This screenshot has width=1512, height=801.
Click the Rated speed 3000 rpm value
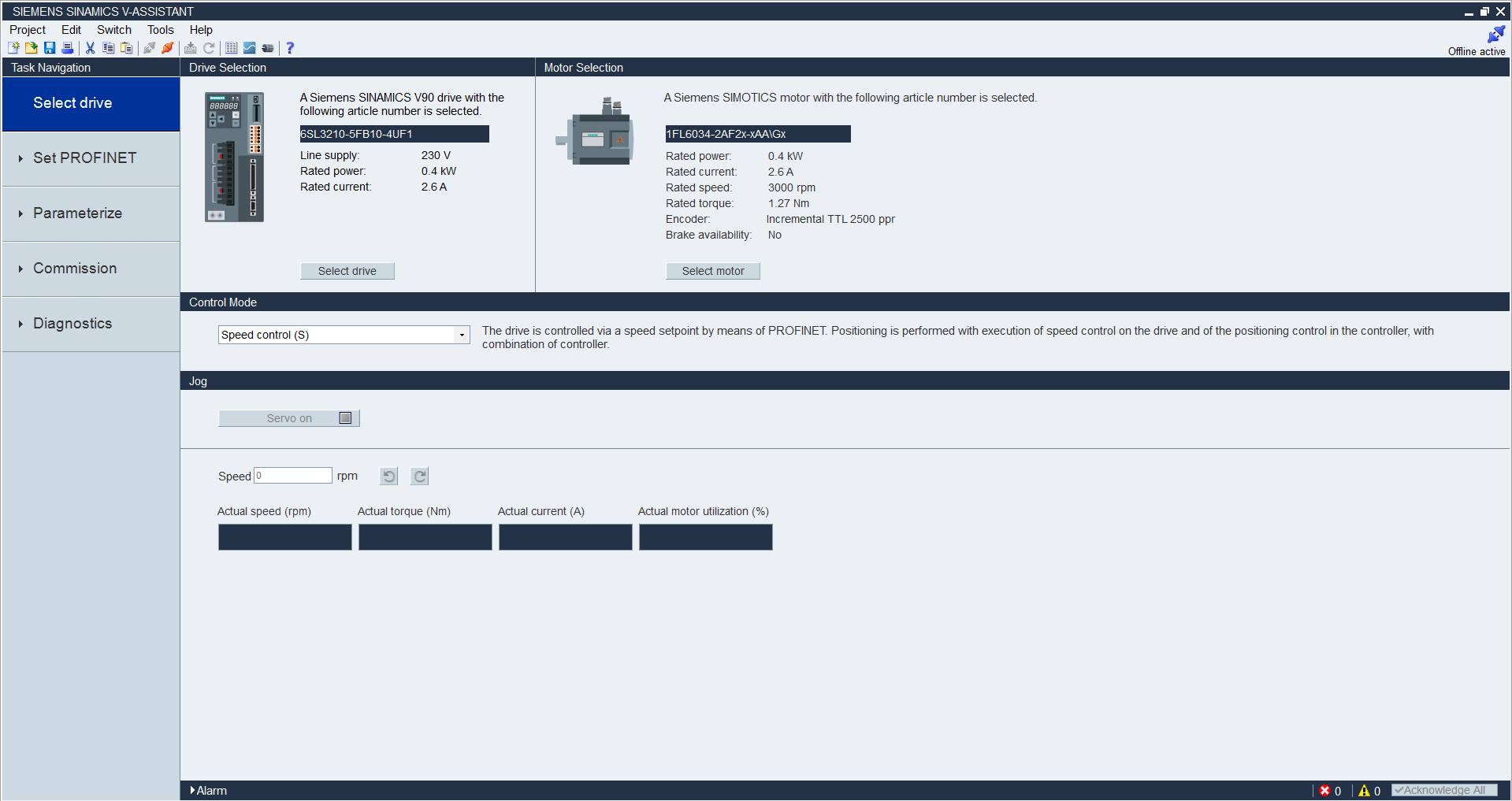tap(792, 187)
